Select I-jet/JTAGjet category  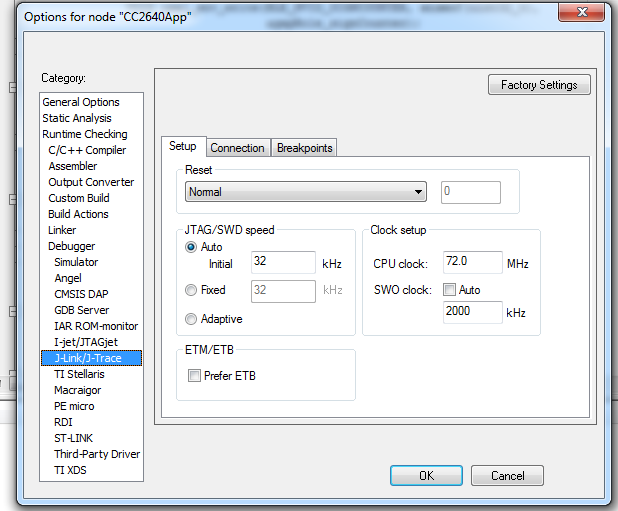coord(86,342)
